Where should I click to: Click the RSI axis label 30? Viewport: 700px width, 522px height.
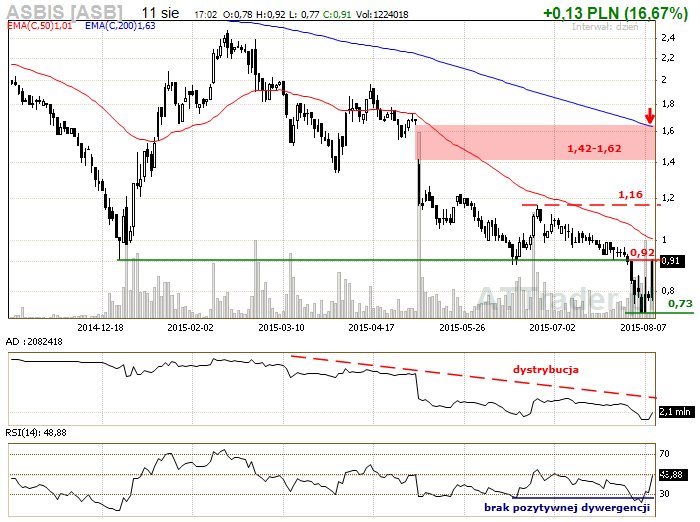(x=664, y=493)
